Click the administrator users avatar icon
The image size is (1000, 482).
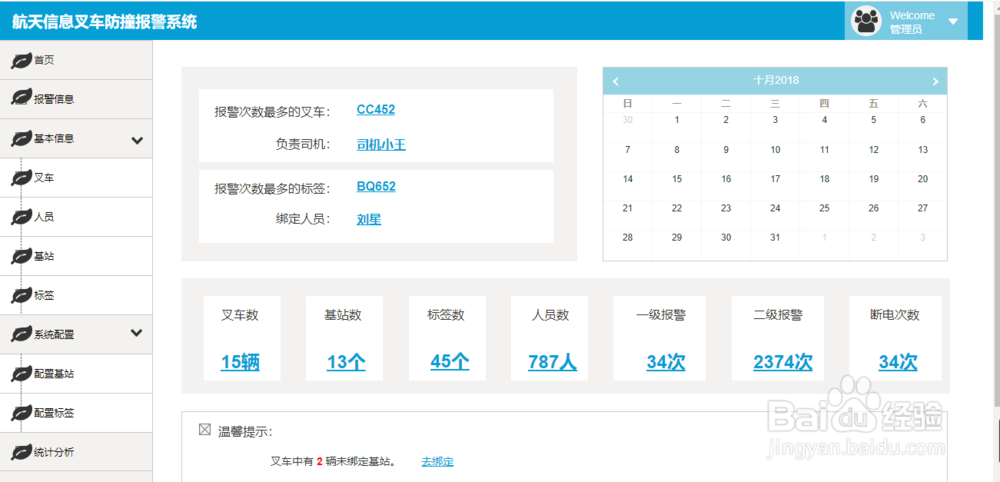[x=865, y=21]
